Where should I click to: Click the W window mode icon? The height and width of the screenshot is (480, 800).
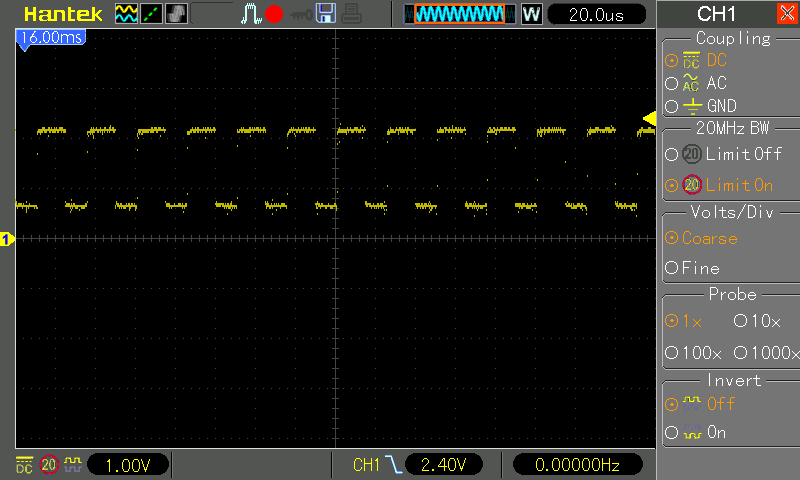531,14
